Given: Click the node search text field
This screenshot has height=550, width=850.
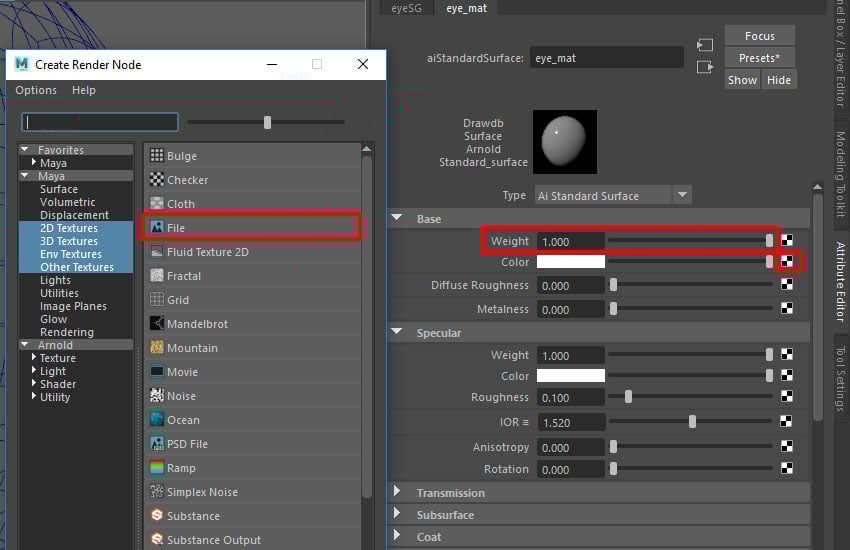Looking at the screenshot, I should [100, 122].
